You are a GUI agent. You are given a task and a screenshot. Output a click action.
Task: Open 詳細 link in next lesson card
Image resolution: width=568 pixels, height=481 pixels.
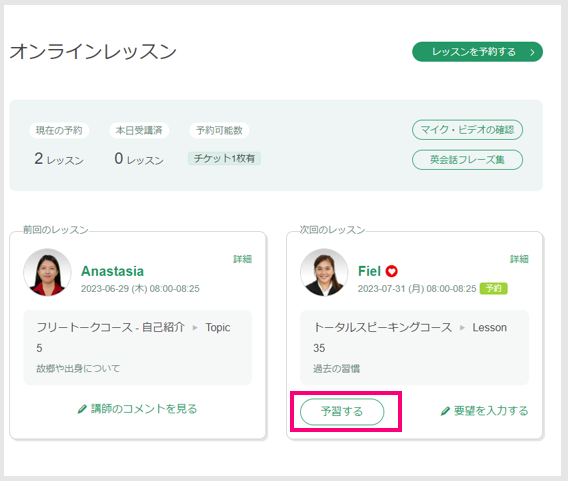click(x=519, y=259)
